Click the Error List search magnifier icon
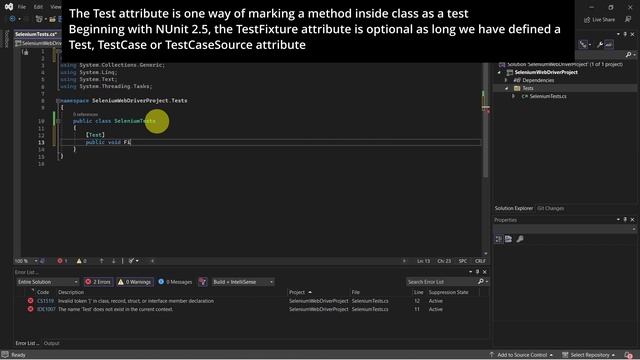 (481, 282)
